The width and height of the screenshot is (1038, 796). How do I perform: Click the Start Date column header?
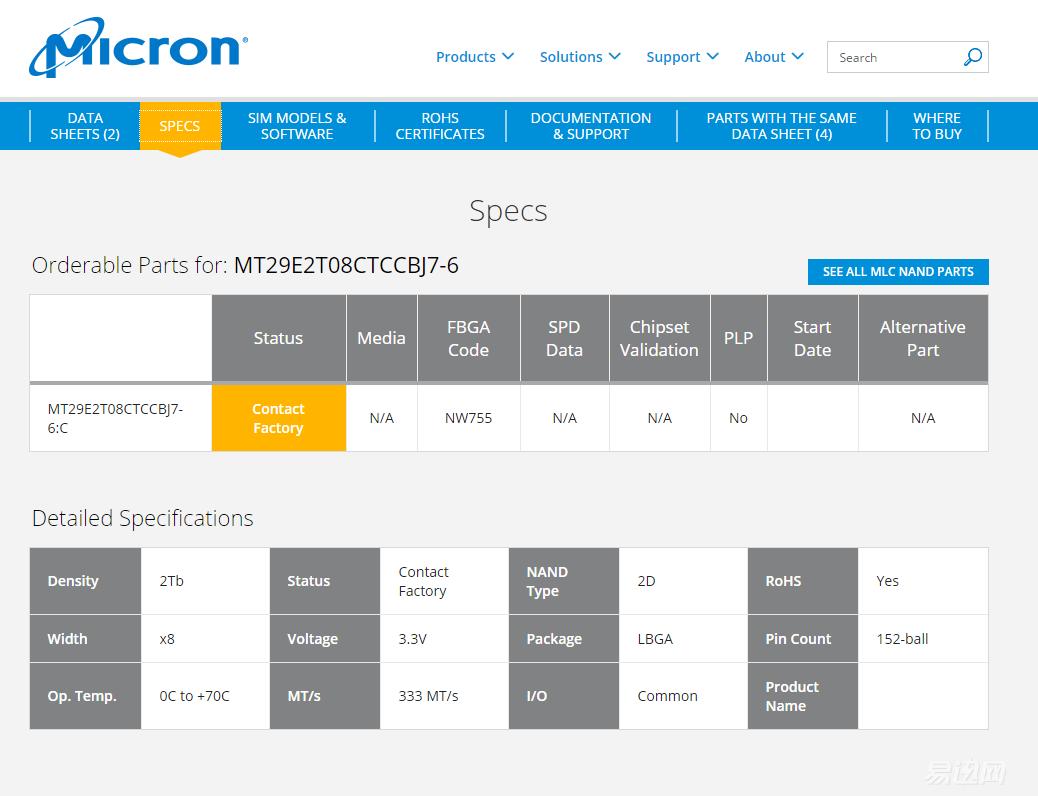click(x=812, y=338)
